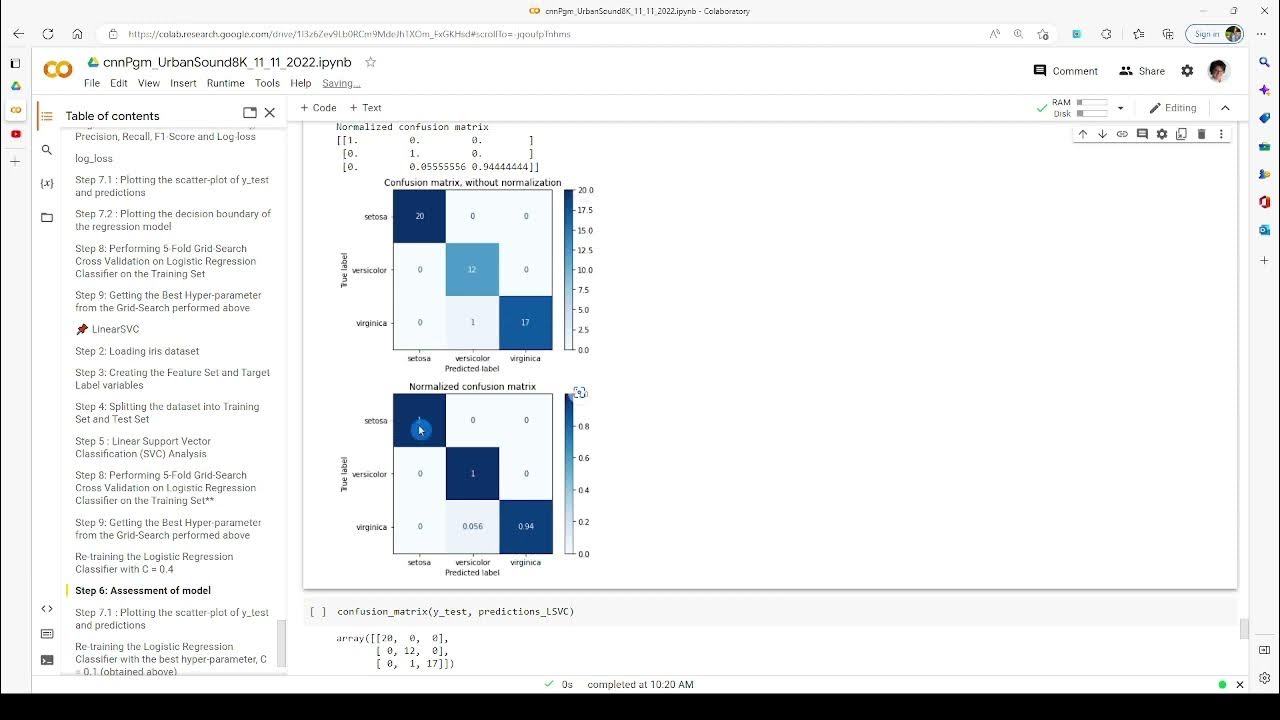The image size is (1280, 720).
Task: Move cell up with the up arrow
Action: click(x=1082, y=134)
